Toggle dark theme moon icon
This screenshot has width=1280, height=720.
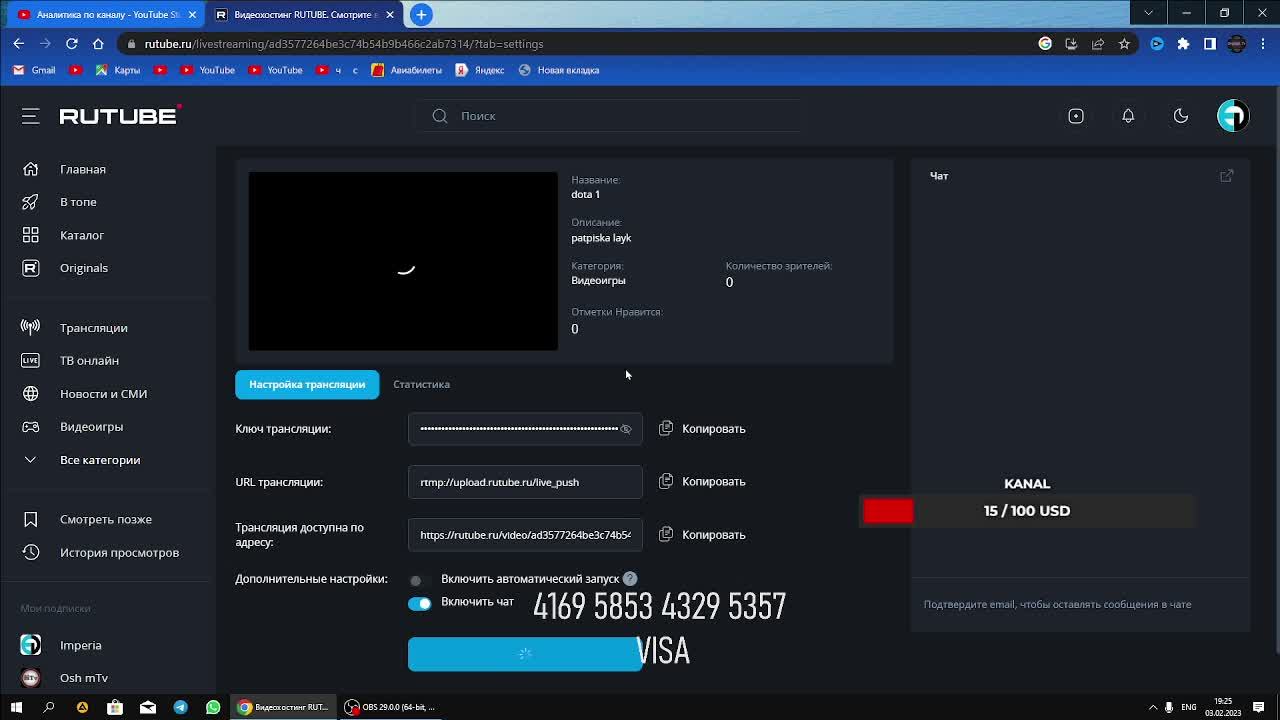[x=1181, y=116]
